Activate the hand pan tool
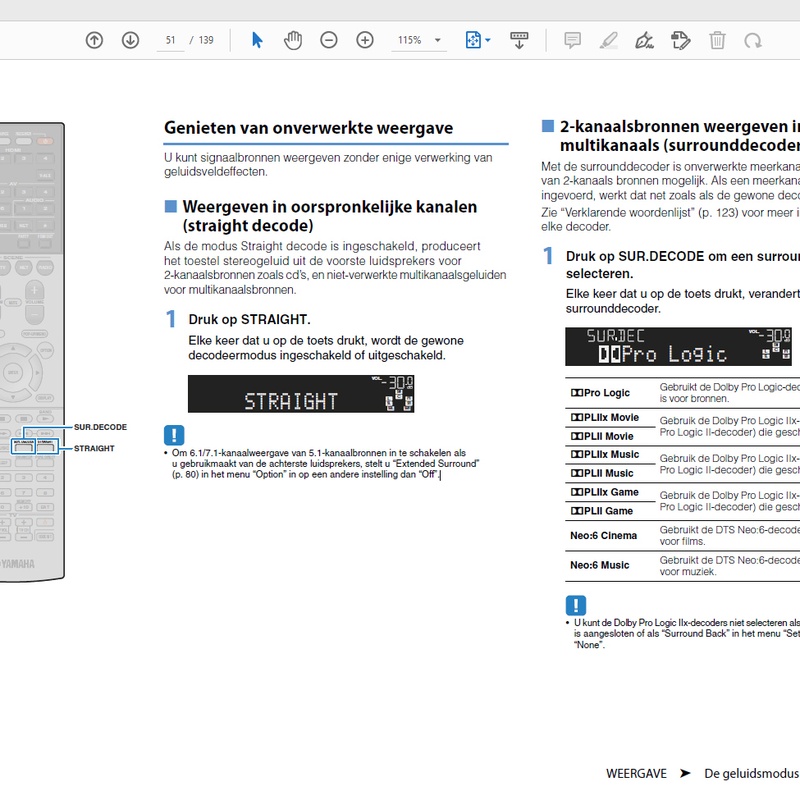The width and height of the screenshot is (800, 800). pos(293,40)
